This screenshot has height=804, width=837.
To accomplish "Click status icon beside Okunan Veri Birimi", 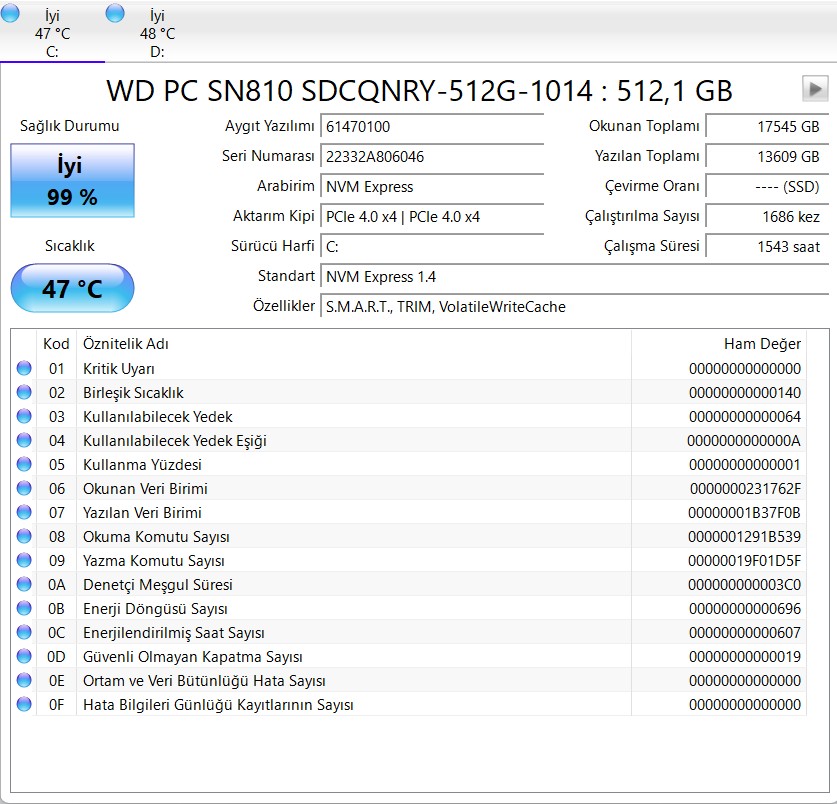I will pyautogui.click(x=24, y=489).
